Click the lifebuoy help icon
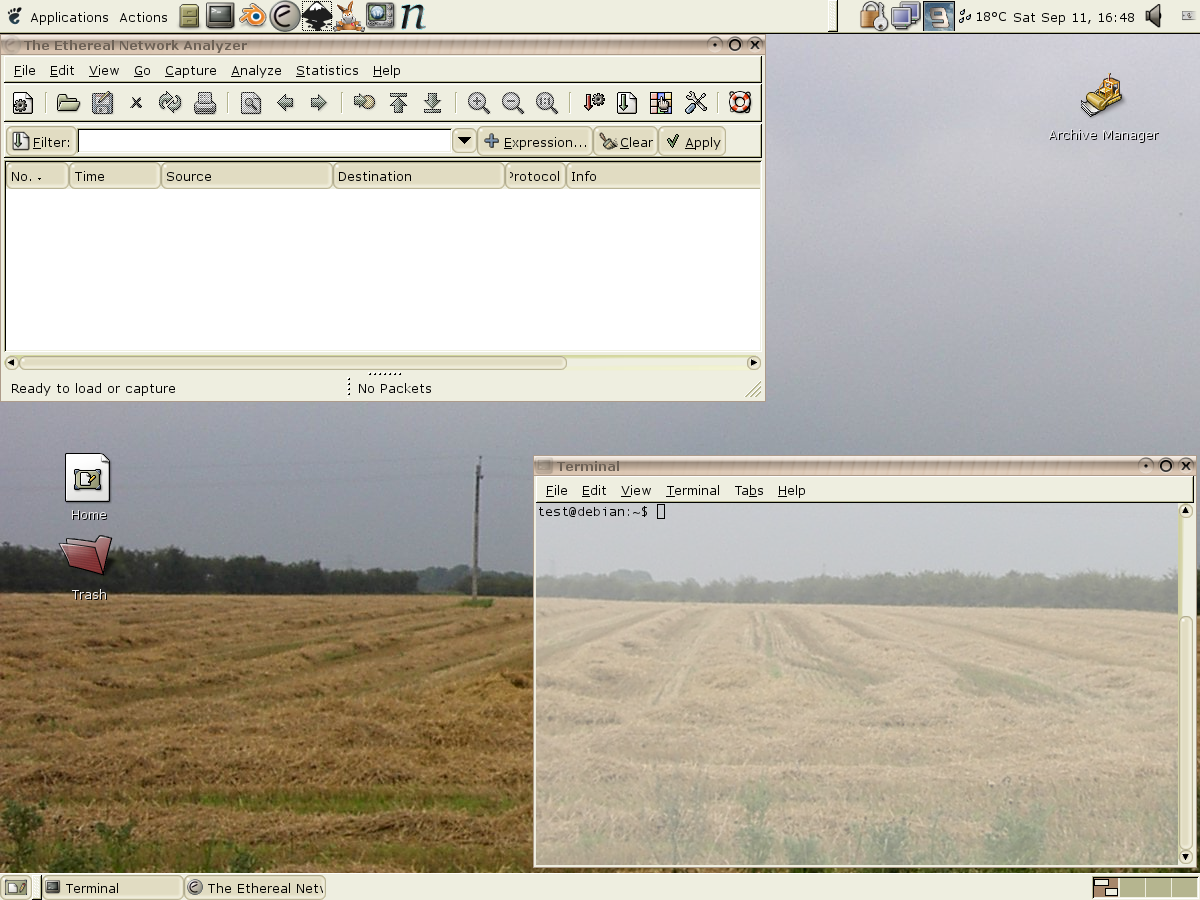 [740, 103]
